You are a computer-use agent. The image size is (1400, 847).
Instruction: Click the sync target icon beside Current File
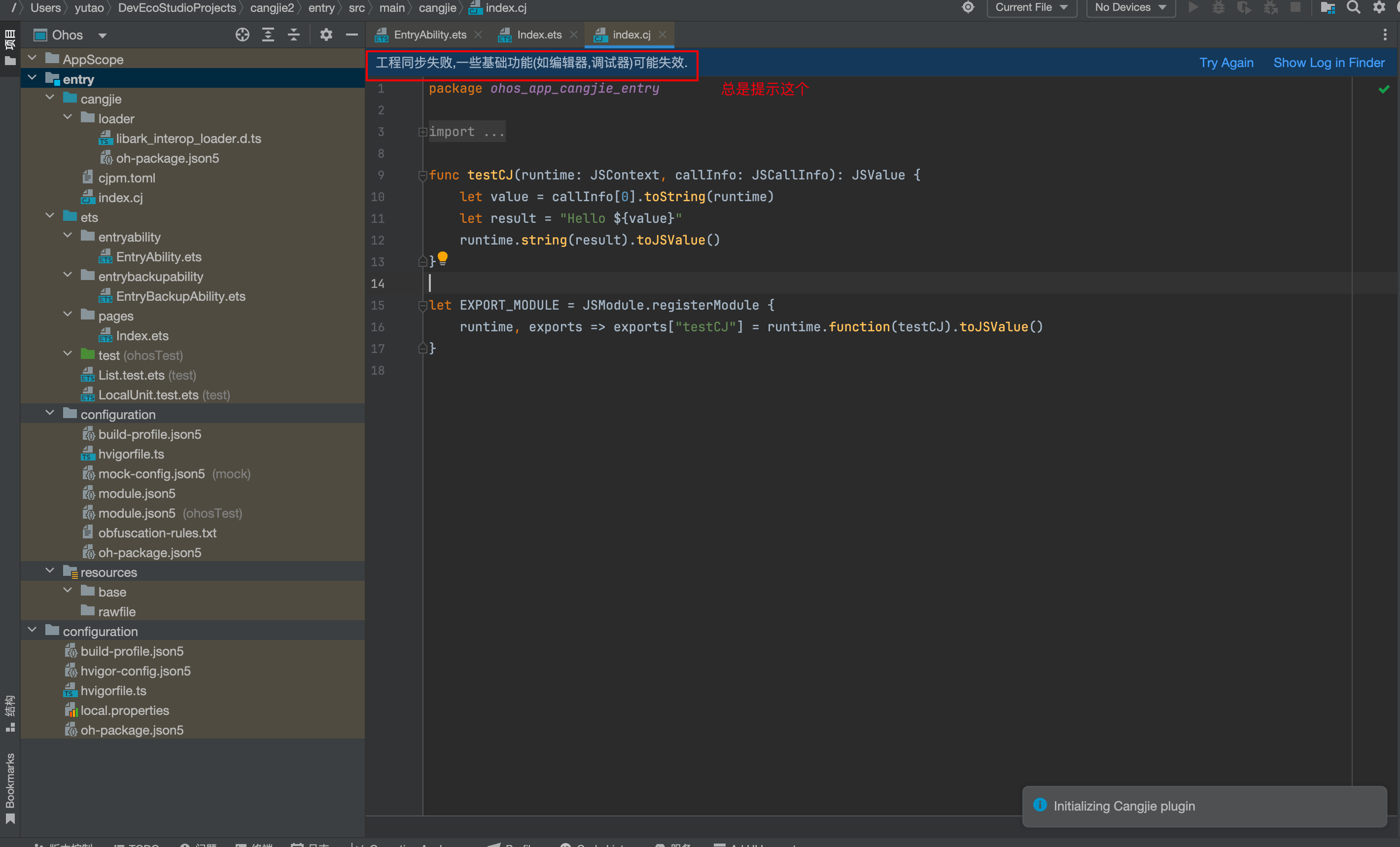coord(968,7)
